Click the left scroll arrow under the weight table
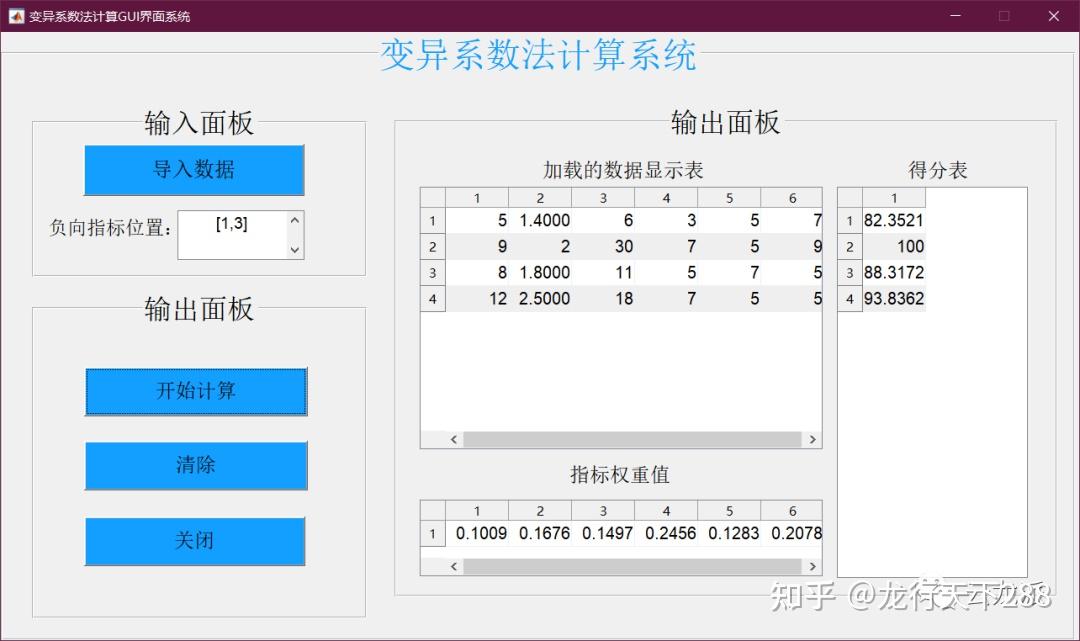This screenshot has width=1080, height=641. point(454,566)
